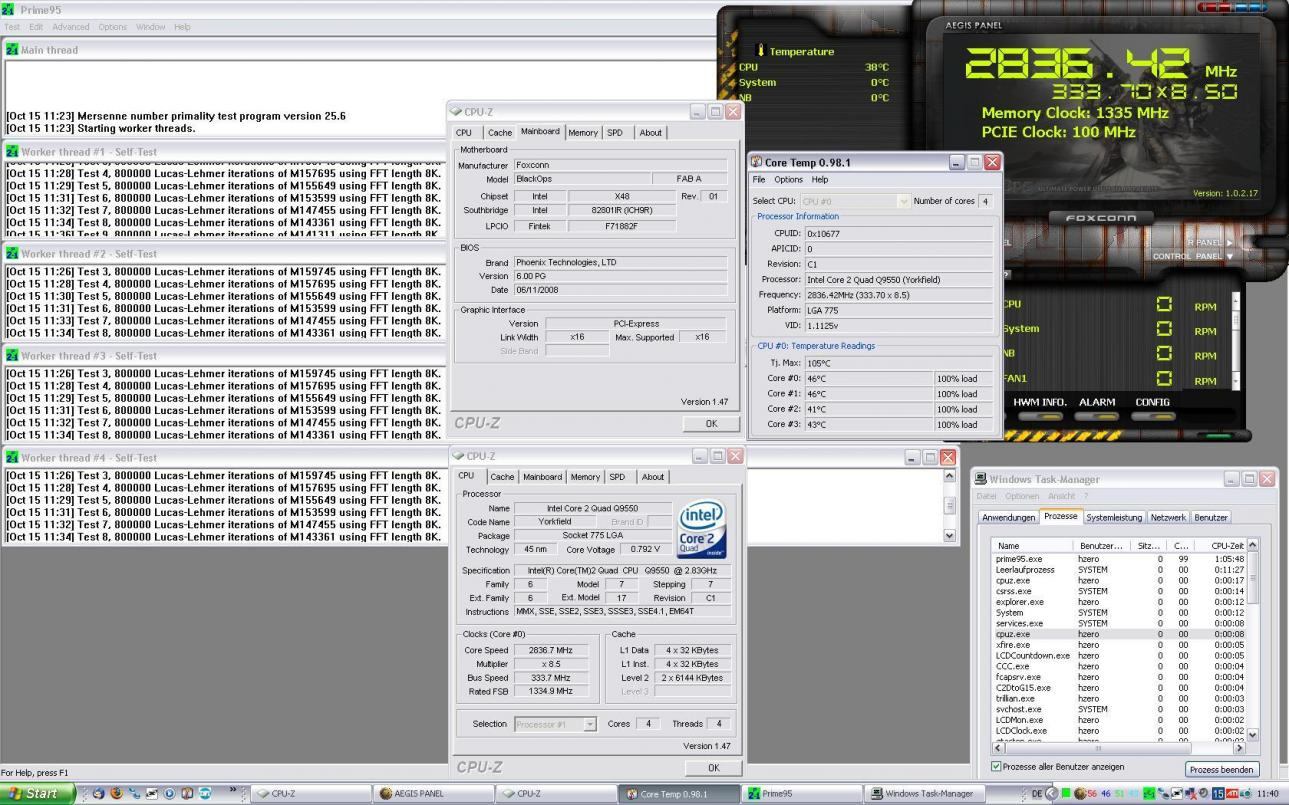Select Mainboard tab in lower CPU-Z window
The height and width of the screenshot is (805, 1289).
543,477
